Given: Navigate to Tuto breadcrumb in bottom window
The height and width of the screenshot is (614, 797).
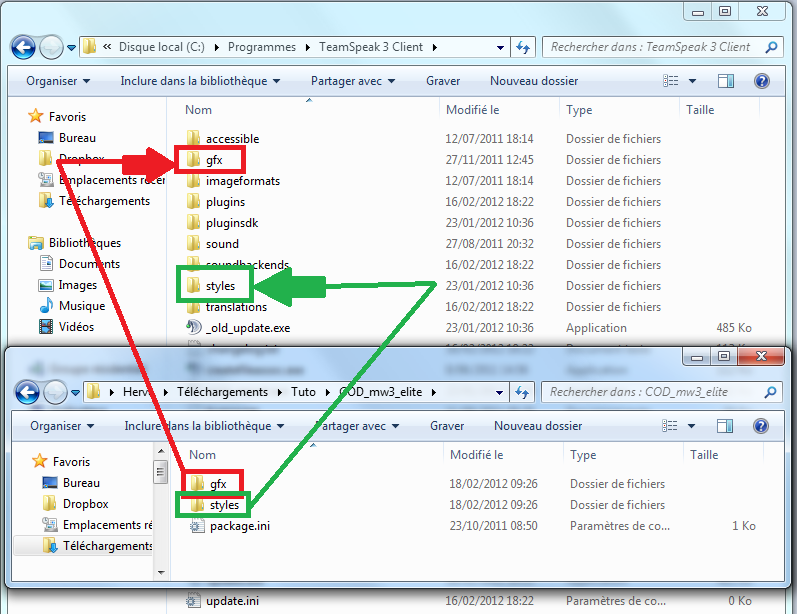Looking at the screenshot, I should [x=303, y=392].
